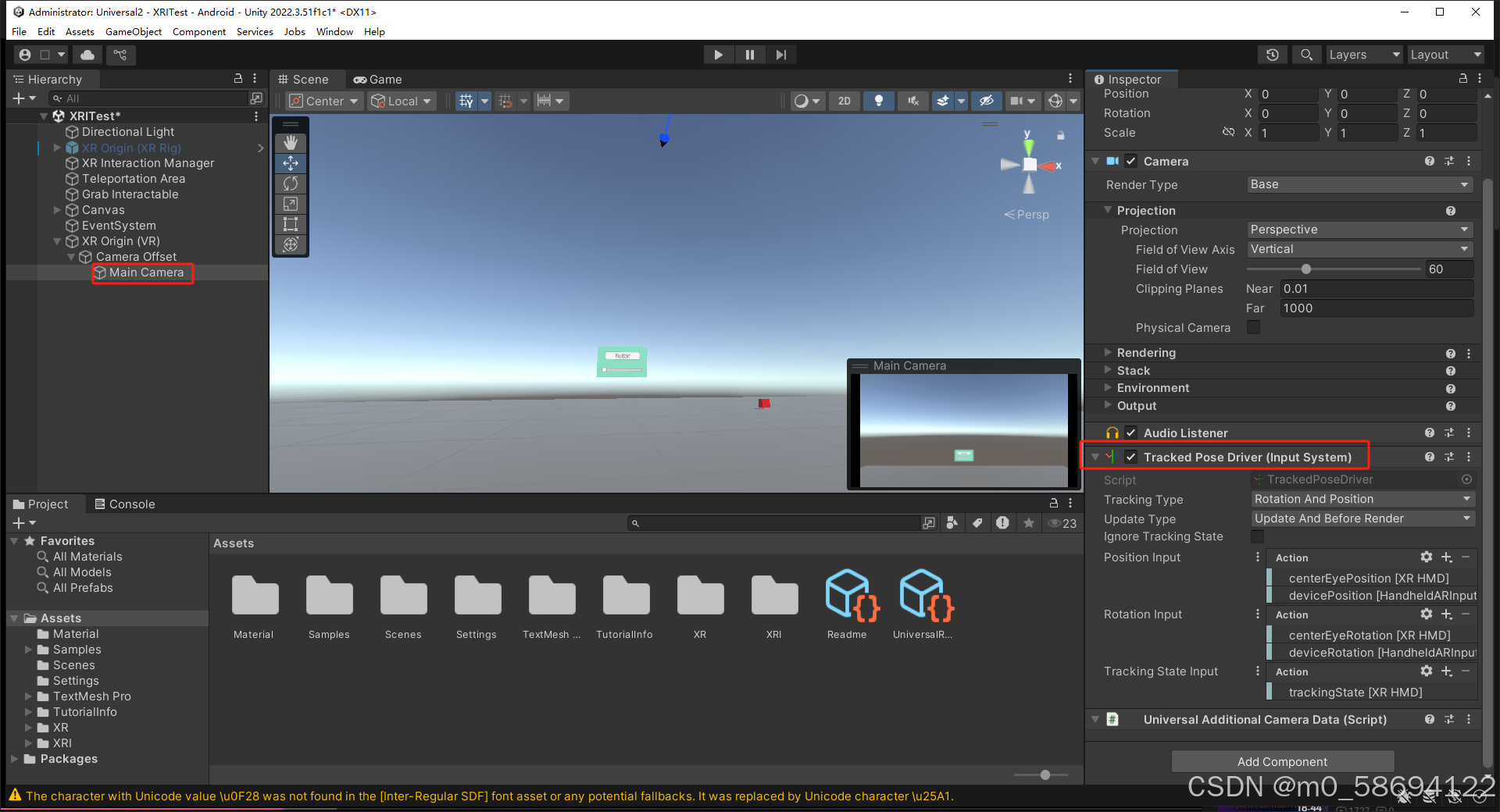
Task: Adjust the Field of View slider
Action: click(x=1306, y=269)
